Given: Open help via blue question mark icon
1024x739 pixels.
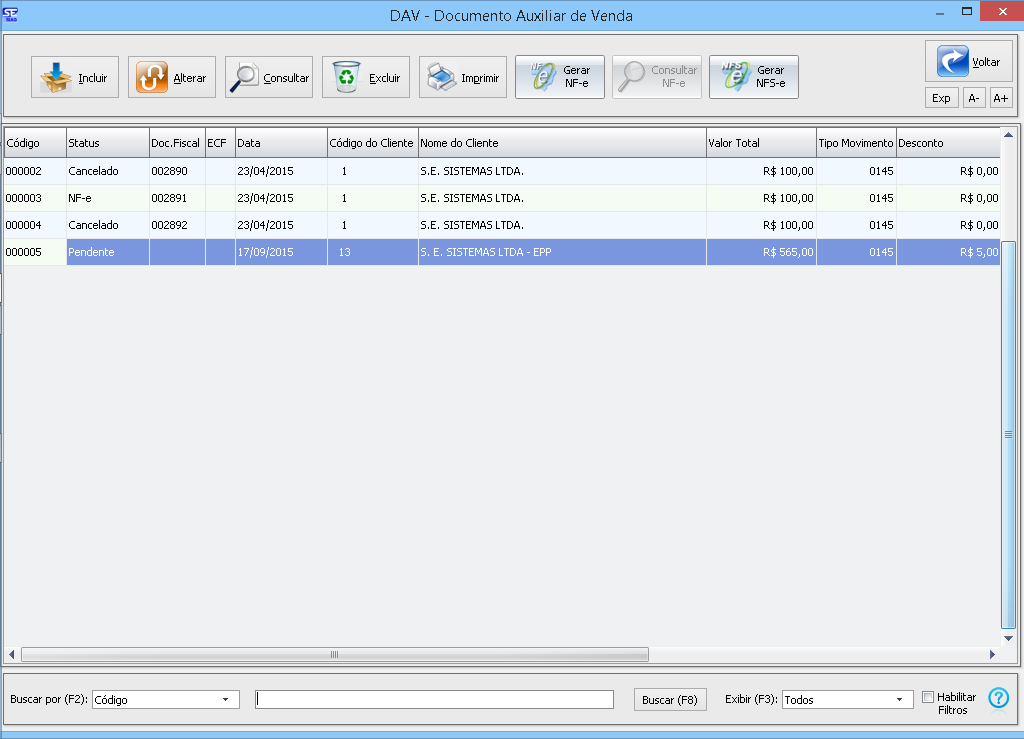Looking at the screenshot, I should [998, 698].
